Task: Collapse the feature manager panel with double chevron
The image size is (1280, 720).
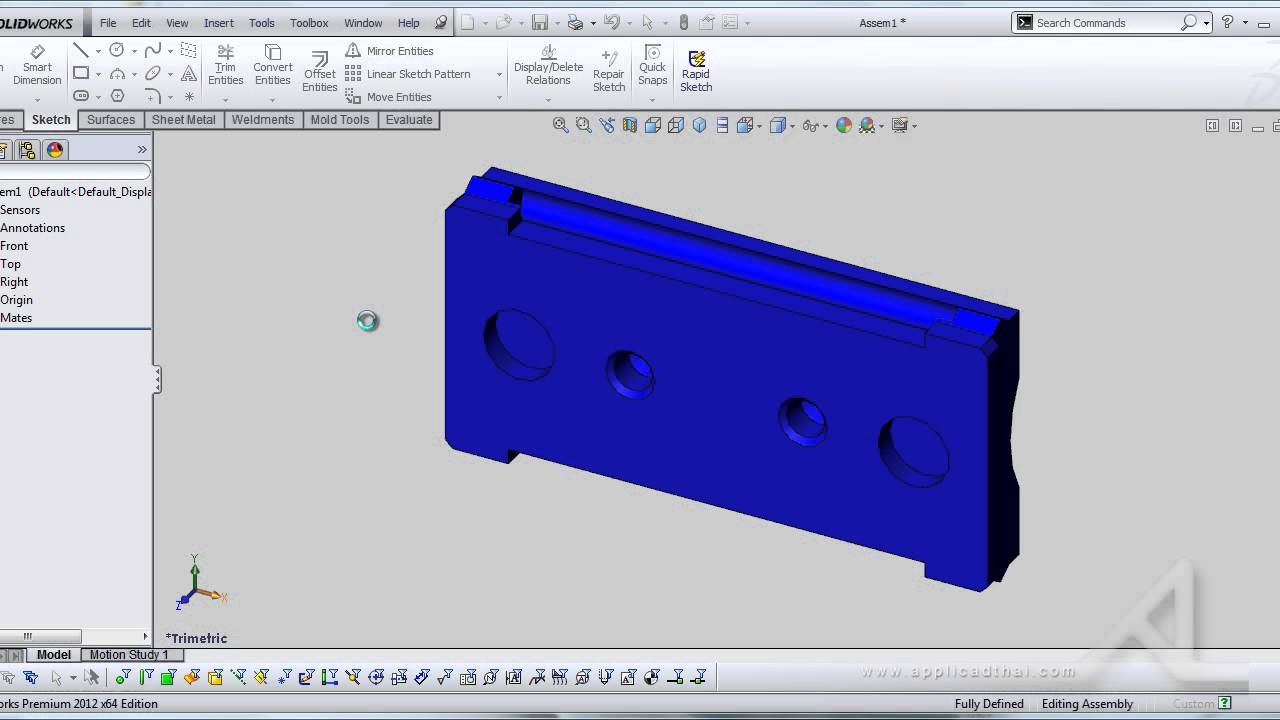Action: click(142, 150)
